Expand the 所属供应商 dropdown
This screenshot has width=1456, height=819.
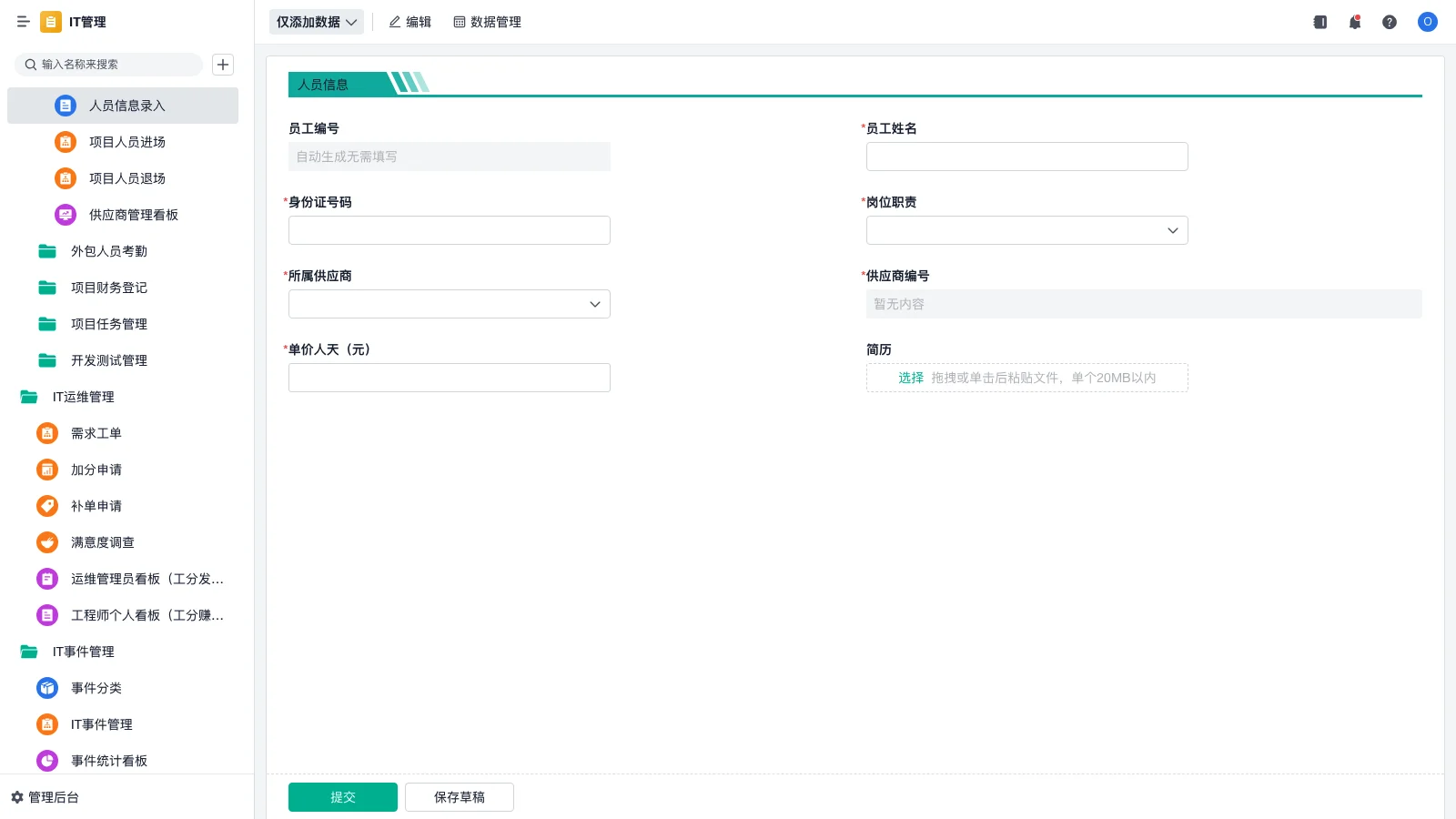pyautogui.click(x=449, y=304)
